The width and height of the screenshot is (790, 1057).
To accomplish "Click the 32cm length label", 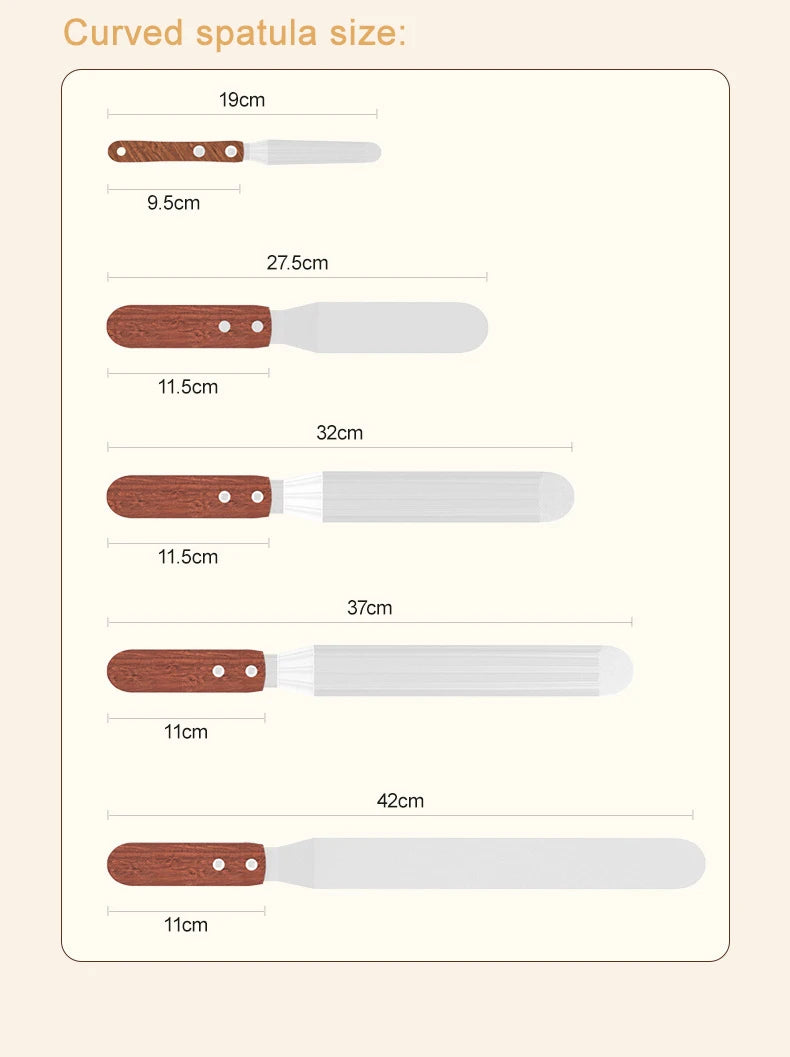I will click(340, 433).
